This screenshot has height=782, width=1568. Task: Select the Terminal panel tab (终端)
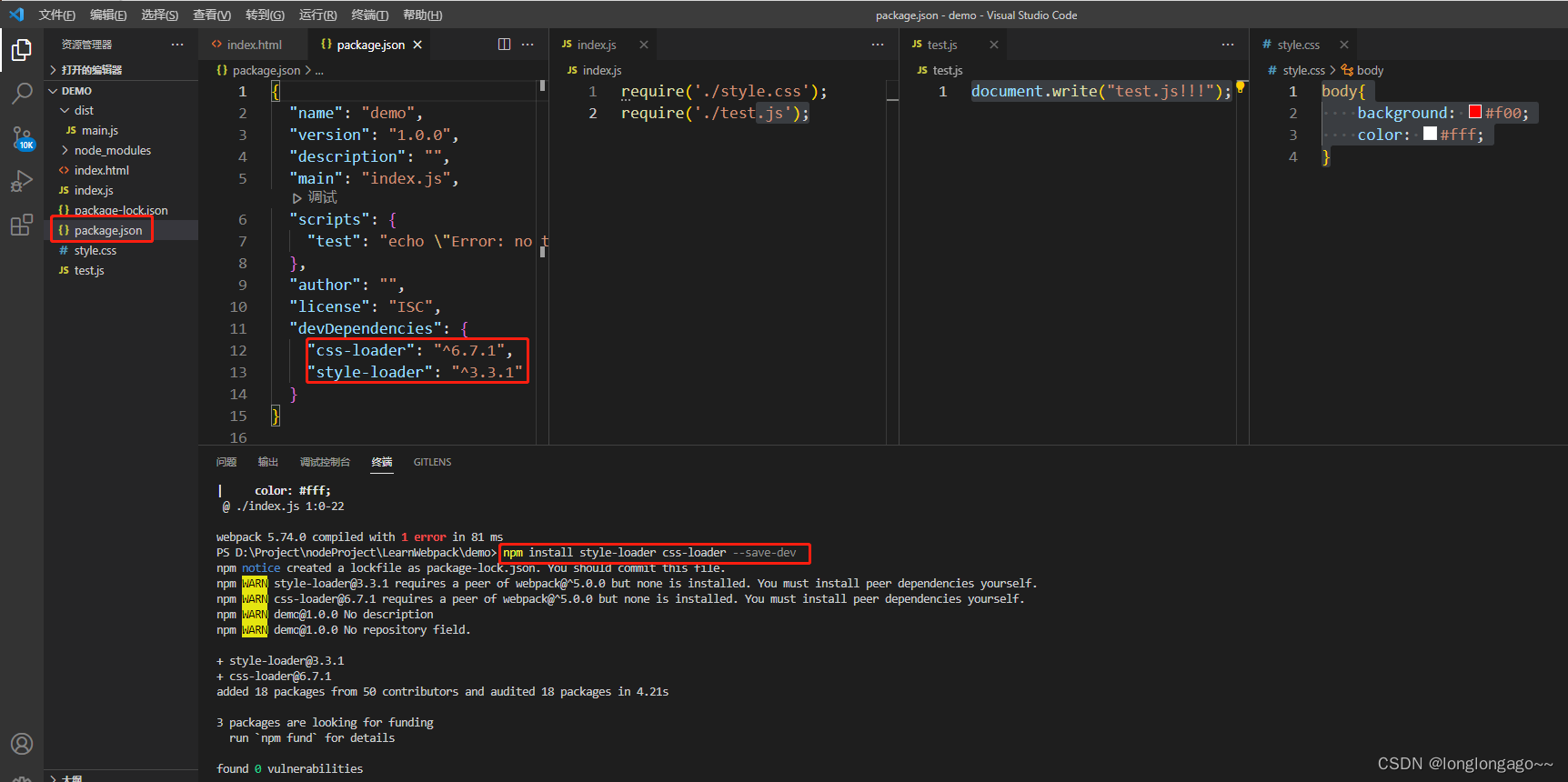tap(382, 462)
